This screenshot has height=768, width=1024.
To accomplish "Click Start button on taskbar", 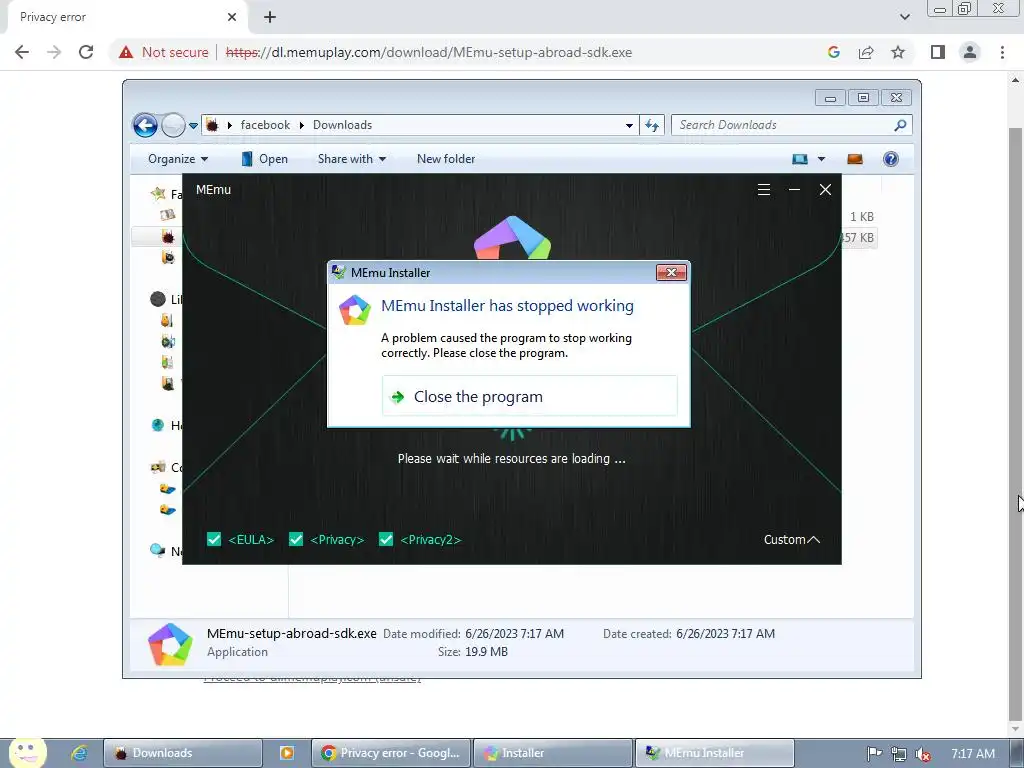I will pyautogui.click(x=27, y=753).
